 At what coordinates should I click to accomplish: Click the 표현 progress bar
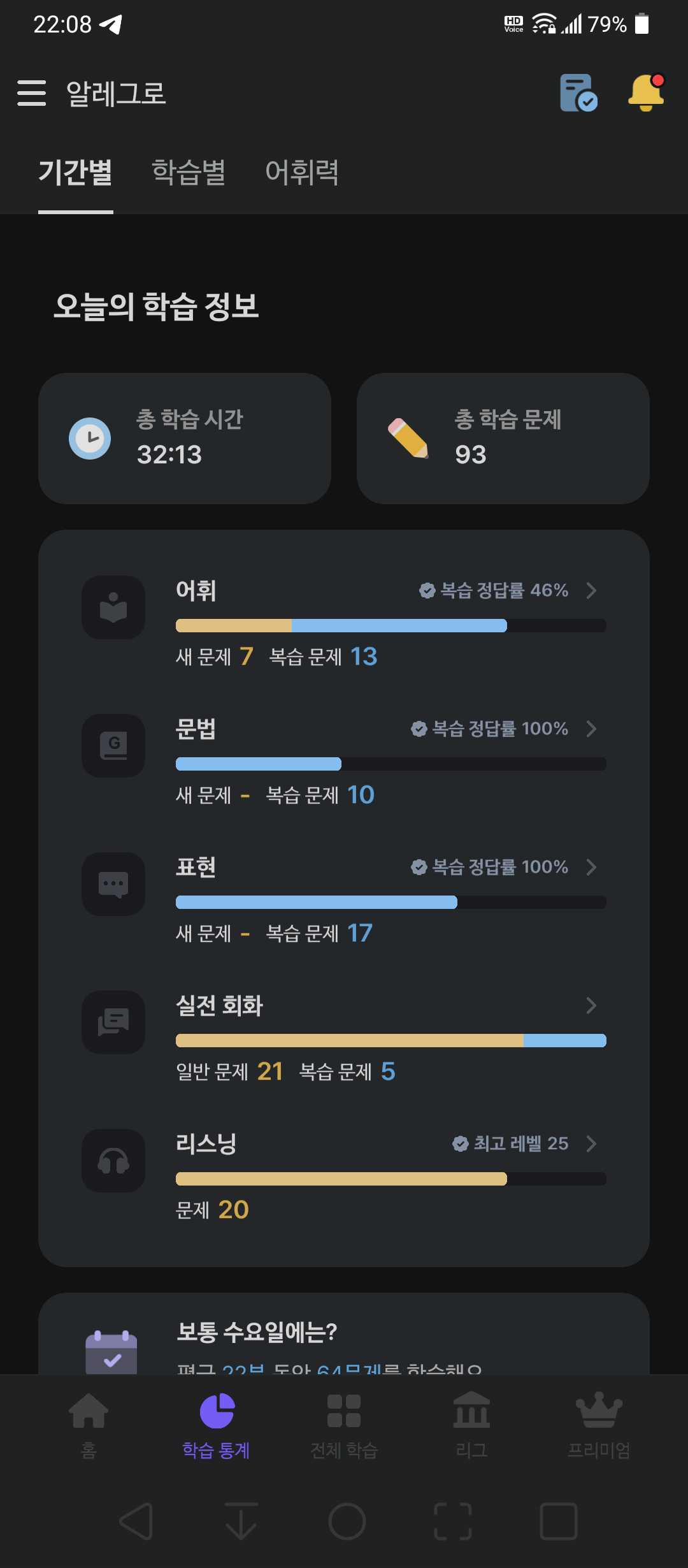pos(391,902)
